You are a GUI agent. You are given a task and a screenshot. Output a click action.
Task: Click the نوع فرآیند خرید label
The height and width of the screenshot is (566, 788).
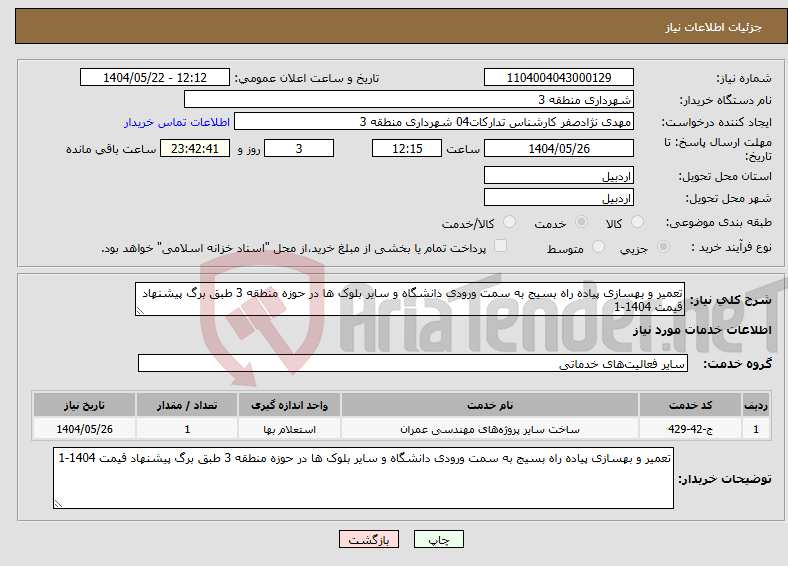pyautogui.click(x=732, y=247)
